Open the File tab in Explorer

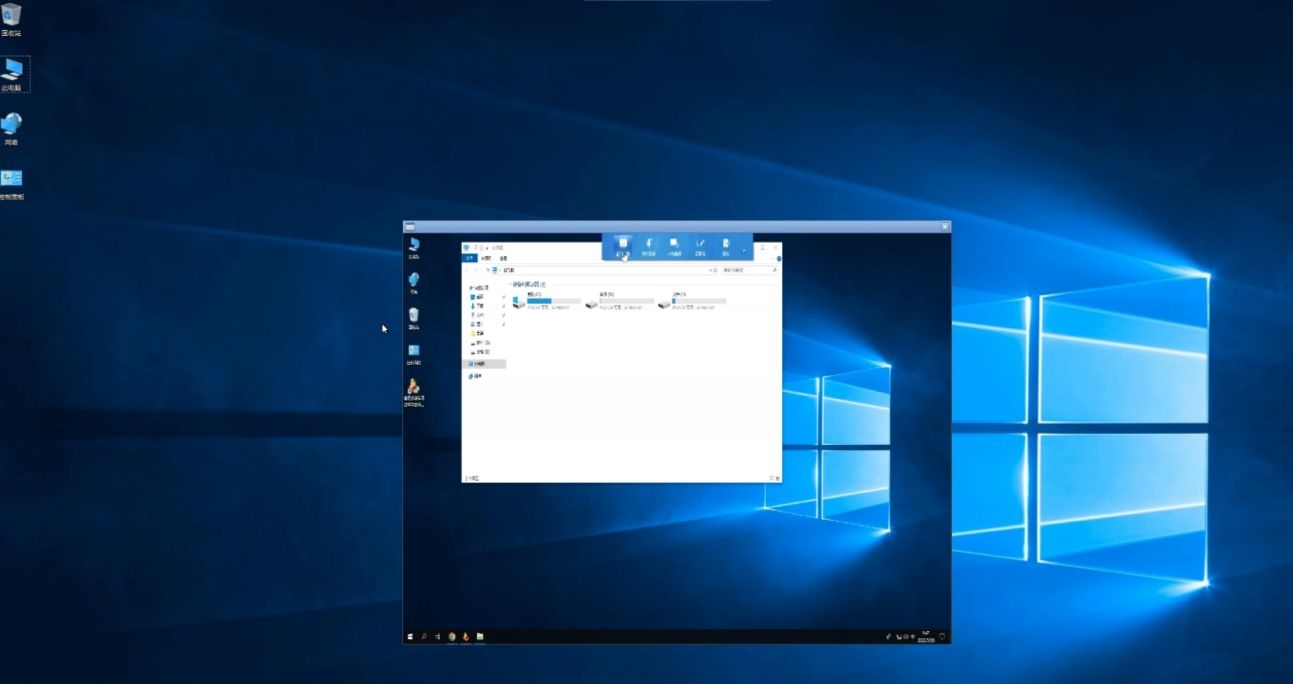tap(469, 258)
